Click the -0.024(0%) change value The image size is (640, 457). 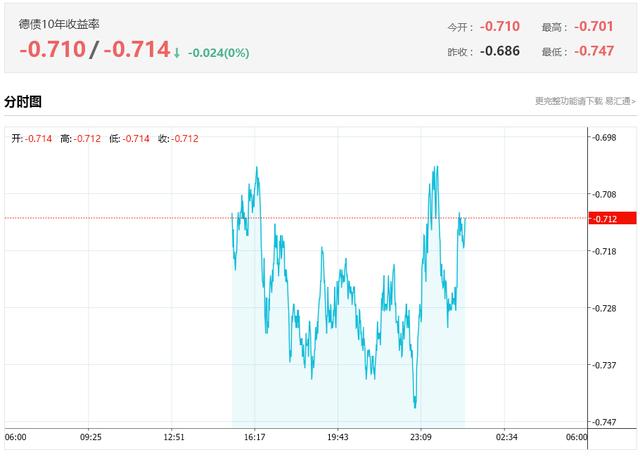[218, 52]
